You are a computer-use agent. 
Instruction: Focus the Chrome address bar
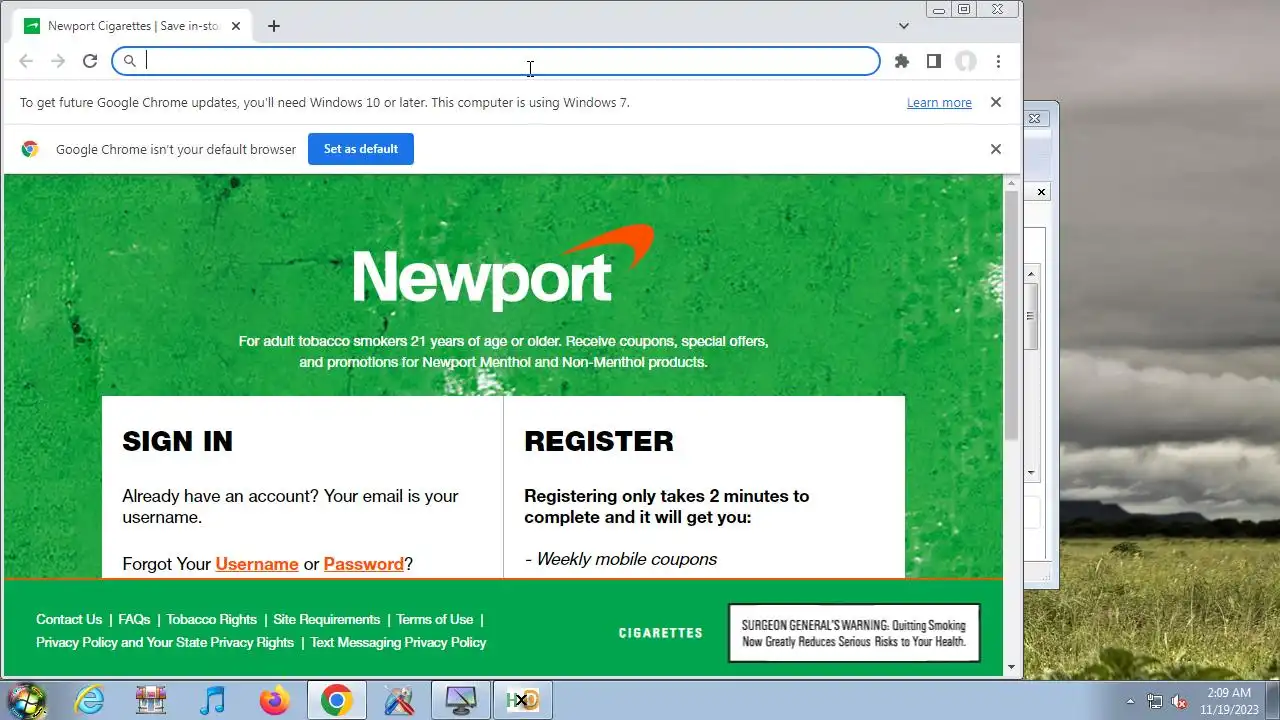tap(496, 61)
